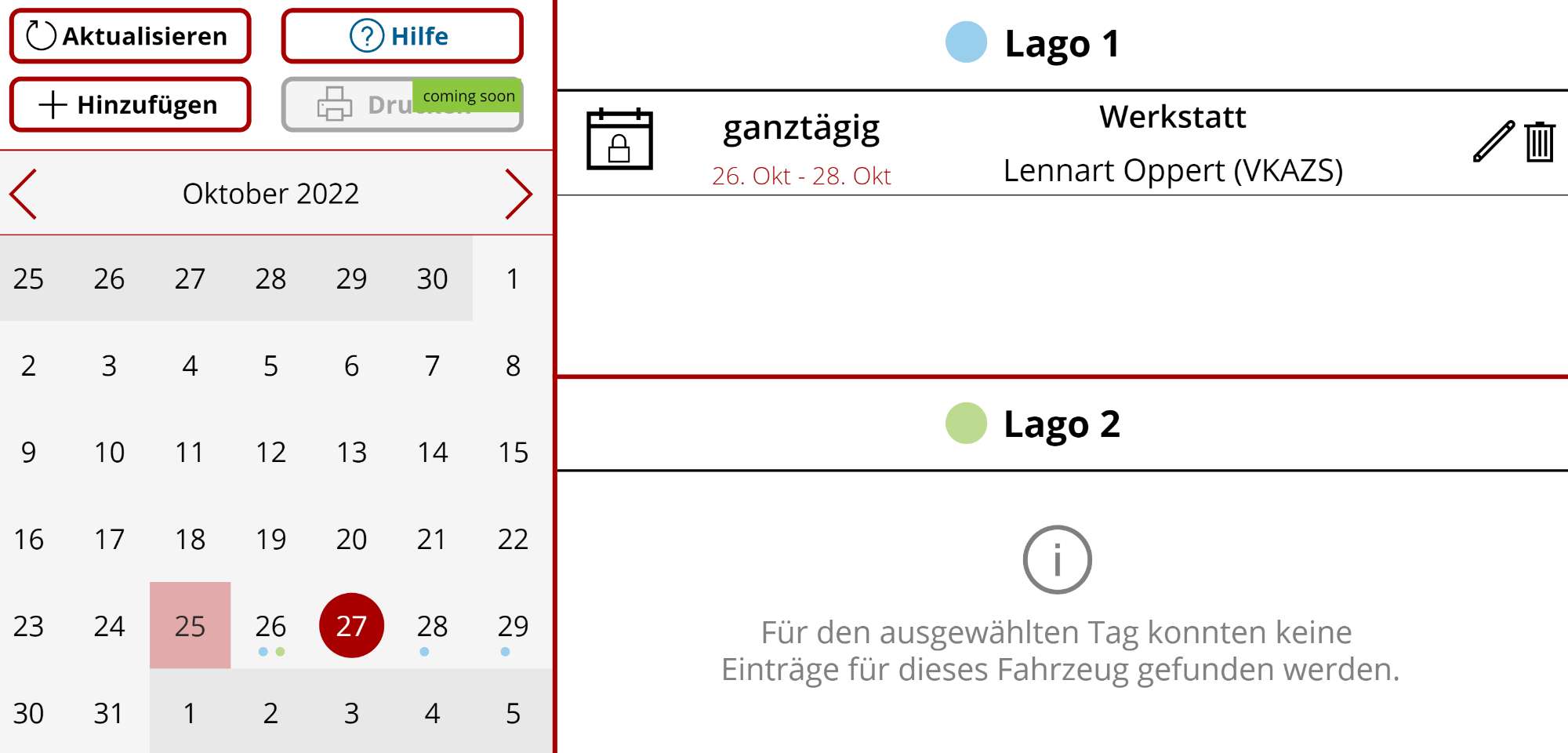The height and width of the screenshot is (753, 1568).
Task: Click the locked calendar icon for Werkstatt entry
Action: tap(619, 139)
